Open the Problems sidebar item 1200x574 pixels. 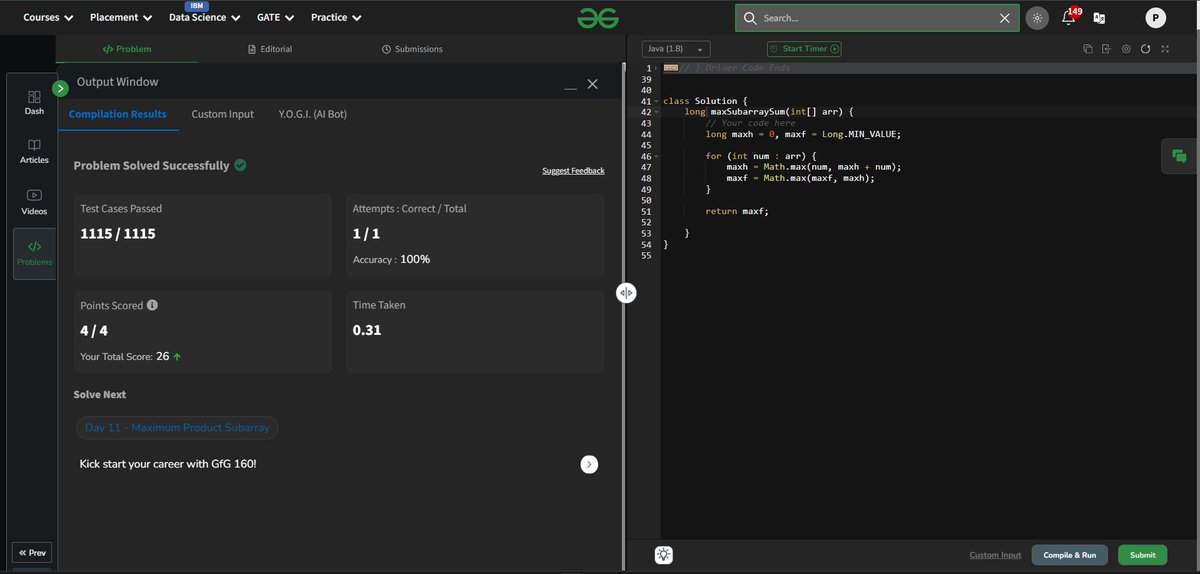pos(34,253)
